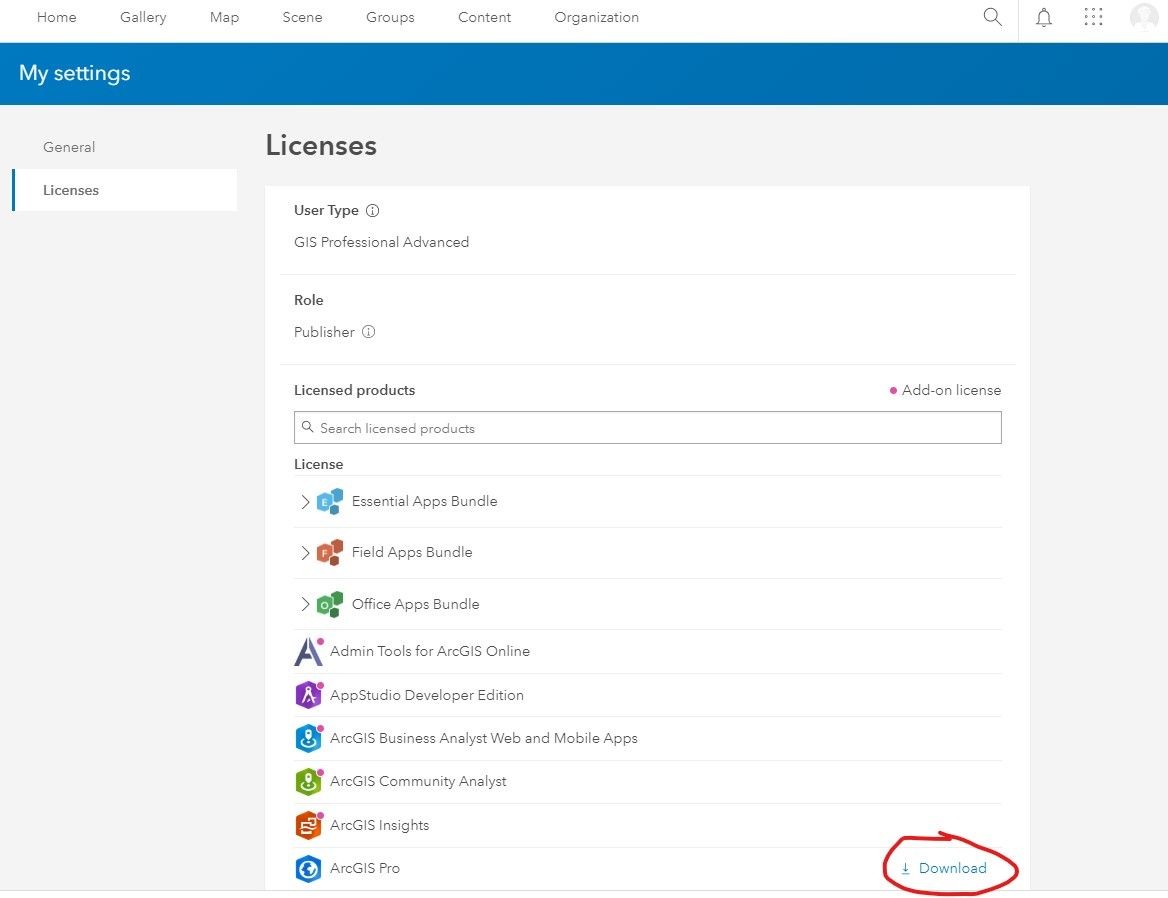Click the Essential Apps Bundle product icon
This screenshot has height=898, width=1168.
330,501
